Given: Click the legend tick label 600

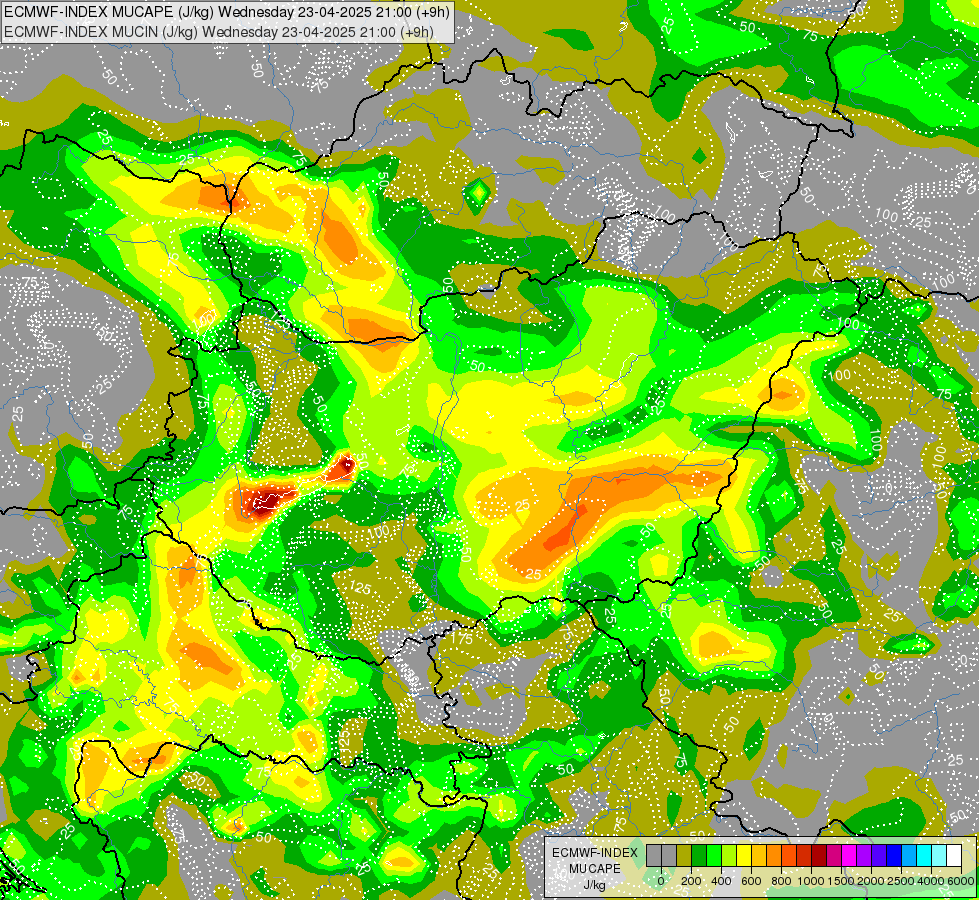Looking at the screenshot, I should [x=751, y=881].
